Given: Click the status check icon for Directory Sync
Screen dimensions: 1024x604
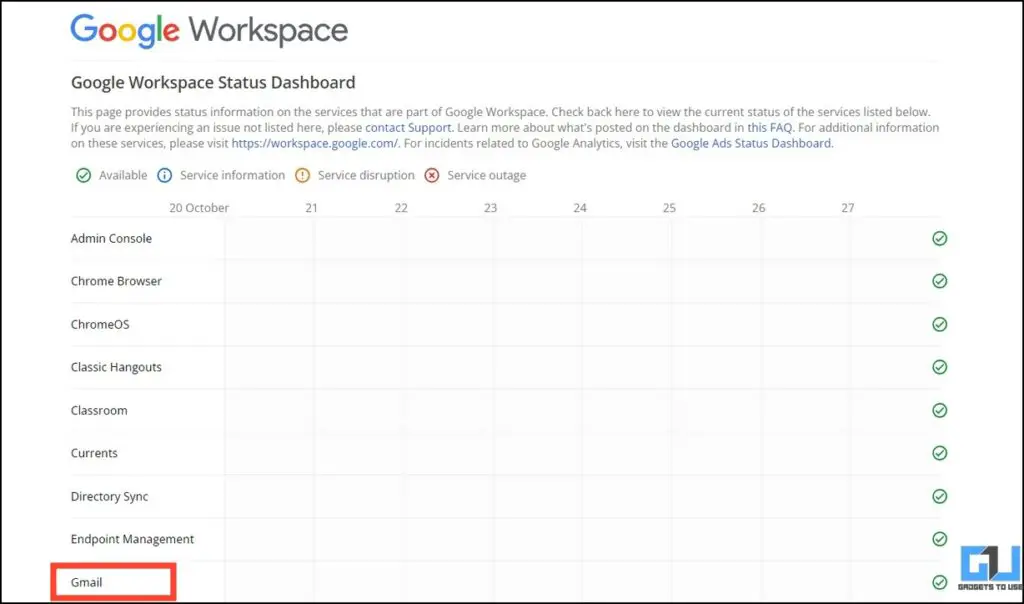Looking at the screenshot, I should click(x=939, y=496).
